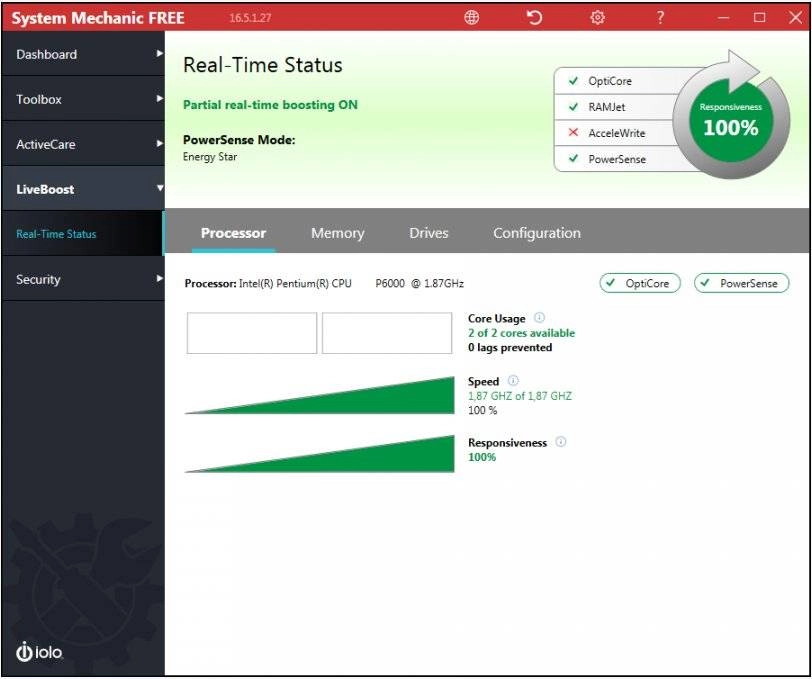This screenshot has width=812, height=679.
Task: Open ActiveCare in the sidebar
Action: click(x=83, y=144)
